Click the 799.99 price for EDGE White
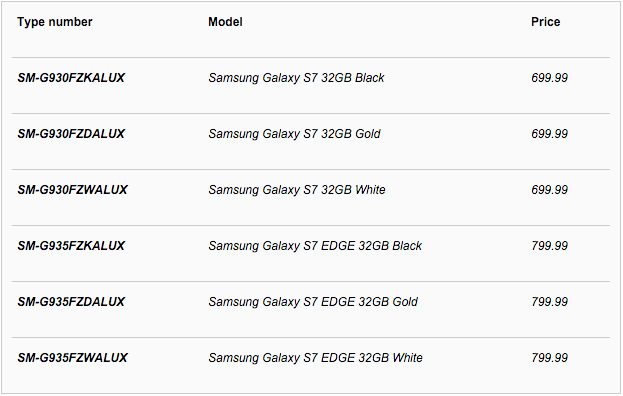Viewport: 623px width, 396px height. 549,358
